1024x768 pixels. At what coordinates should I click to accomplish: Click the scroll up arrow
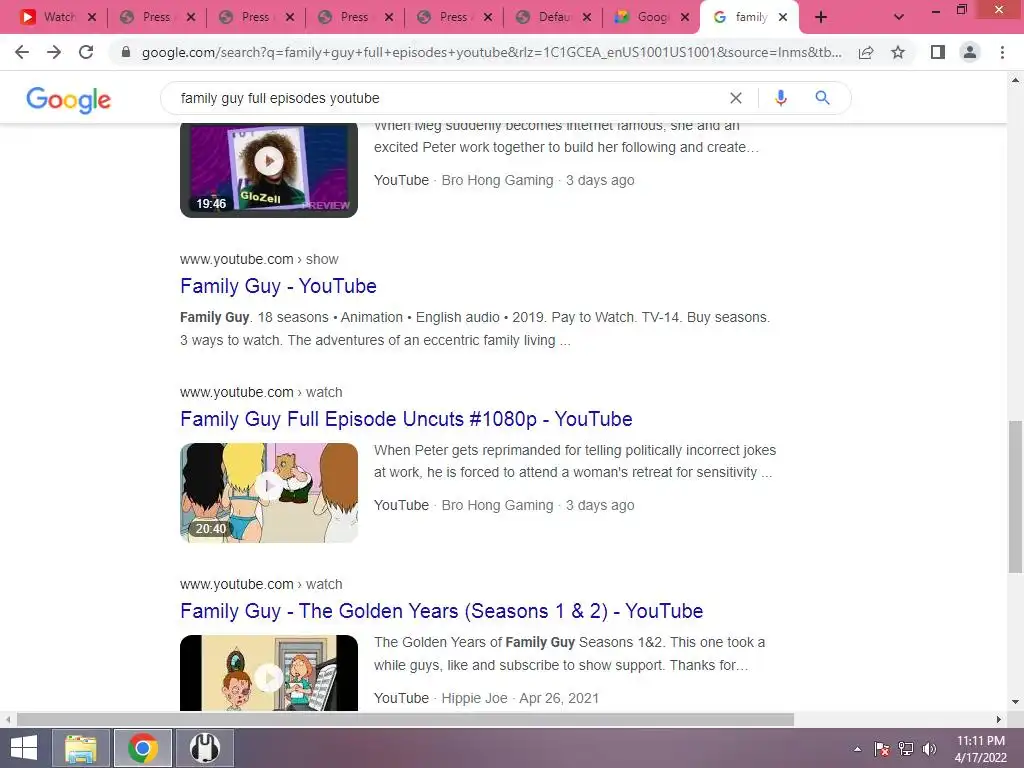coord(1015,80)
